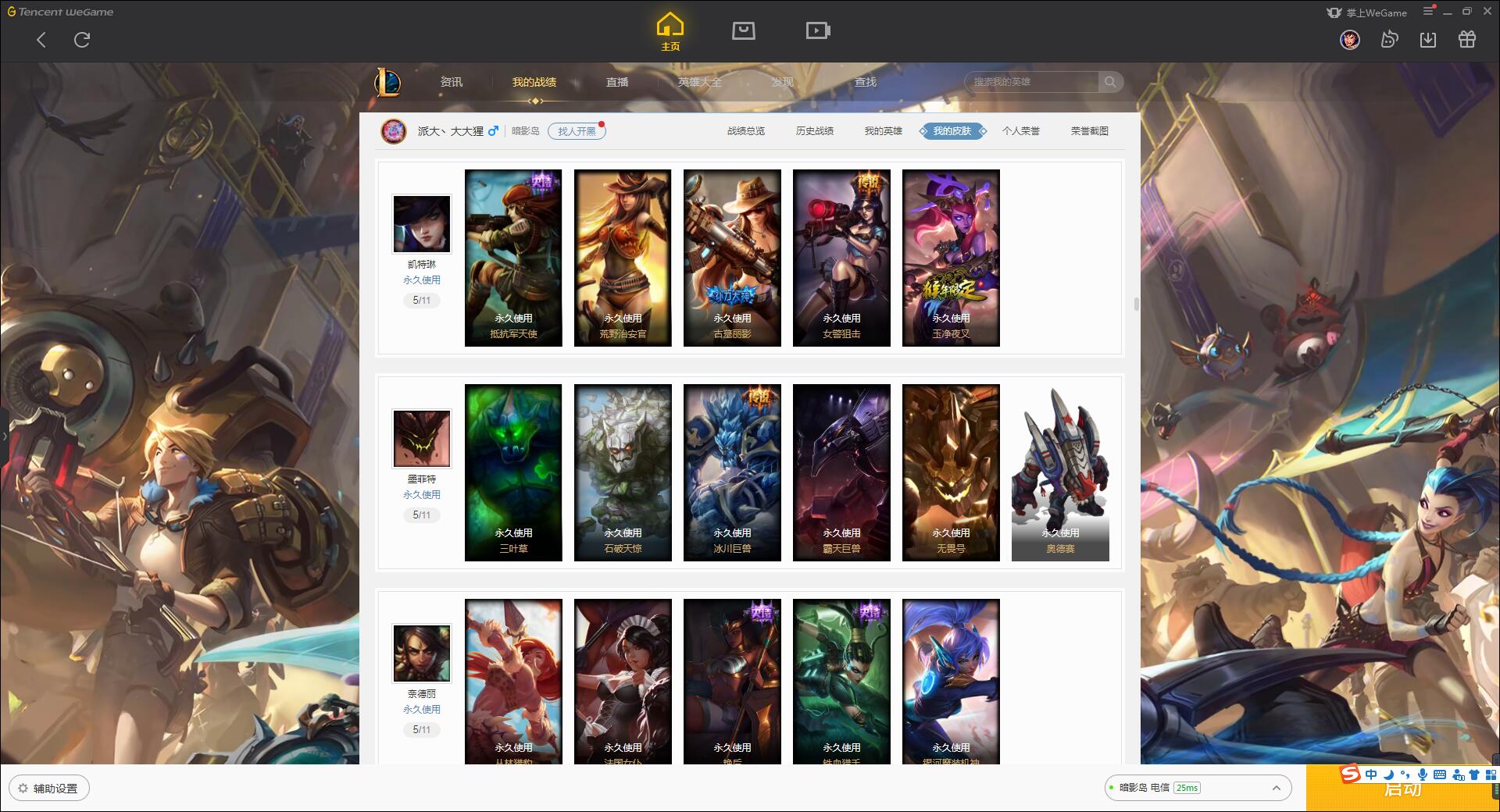The width and height of the screenshot is (1500, 812).
Task: Click the skin list scrollbar handle
Action: tap(1136, 304)
